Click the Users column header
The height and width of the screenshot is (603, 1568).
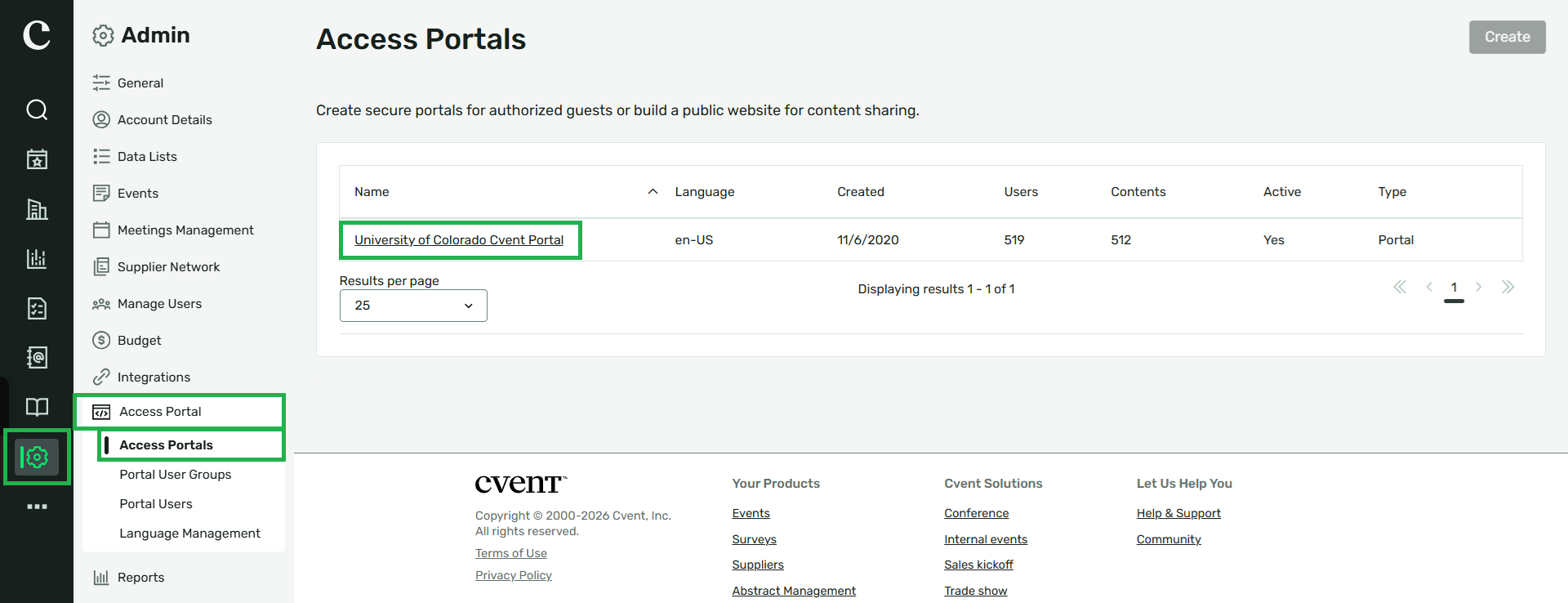[x=1021, y=191]
